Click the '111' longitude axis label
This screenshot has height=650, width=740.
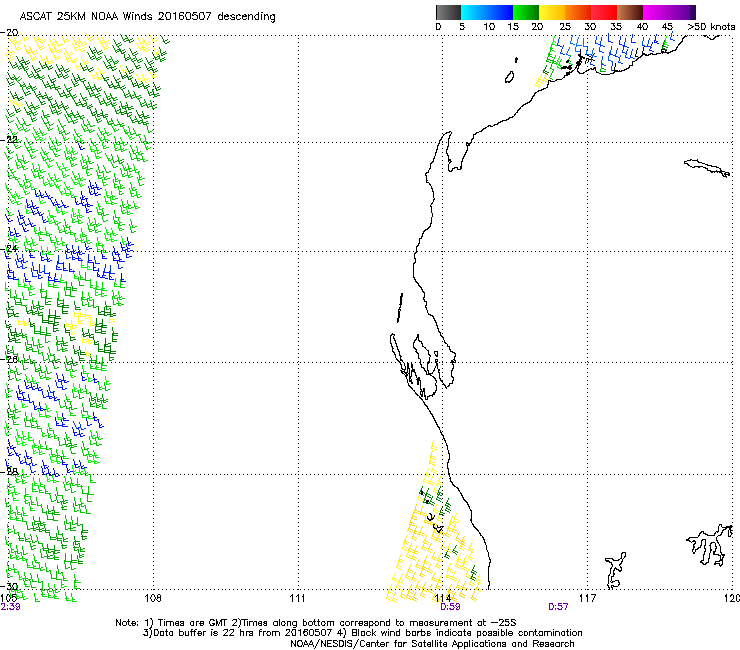tap(297, 598)
